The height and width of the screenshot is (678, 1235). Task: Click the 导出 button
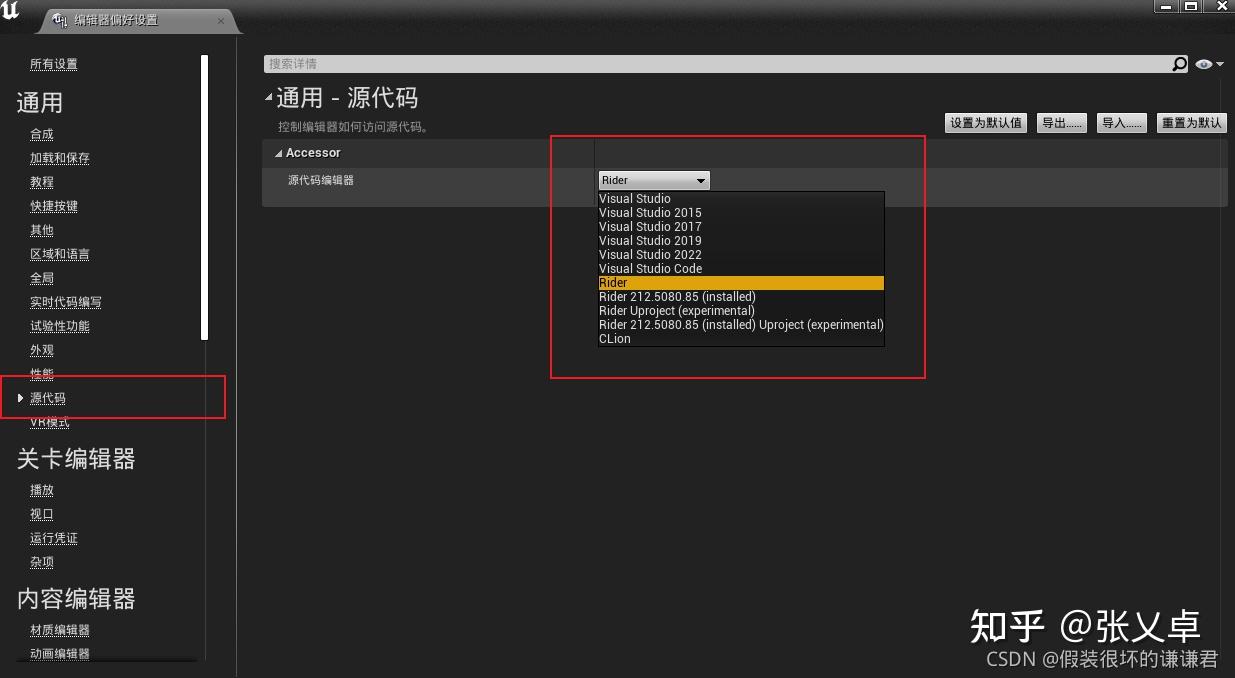(1062, 123)
